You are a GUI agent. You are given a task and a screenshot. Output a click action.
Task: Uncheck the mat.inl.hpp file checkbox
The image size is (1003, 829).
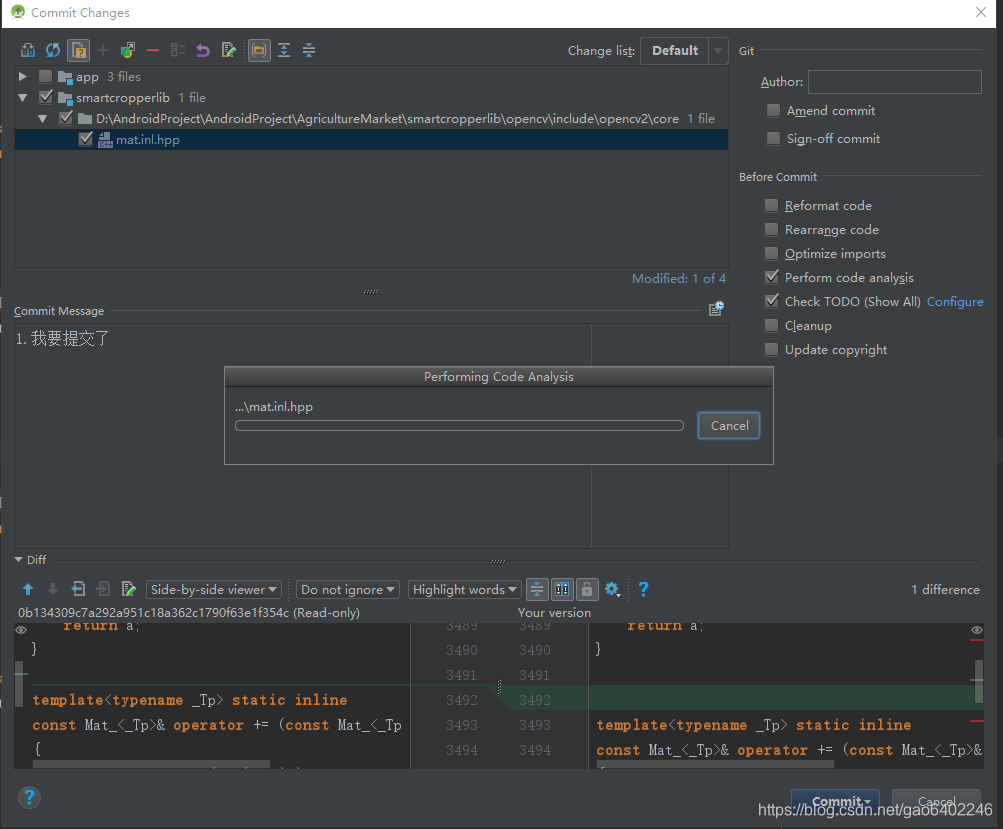click(x=85, y=139)
